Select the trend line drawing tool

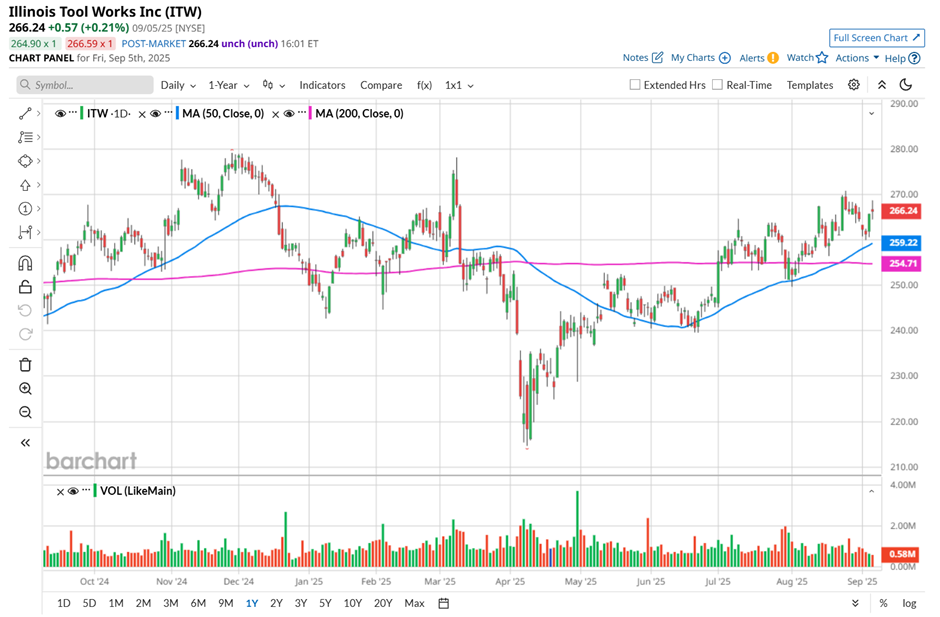25,113
